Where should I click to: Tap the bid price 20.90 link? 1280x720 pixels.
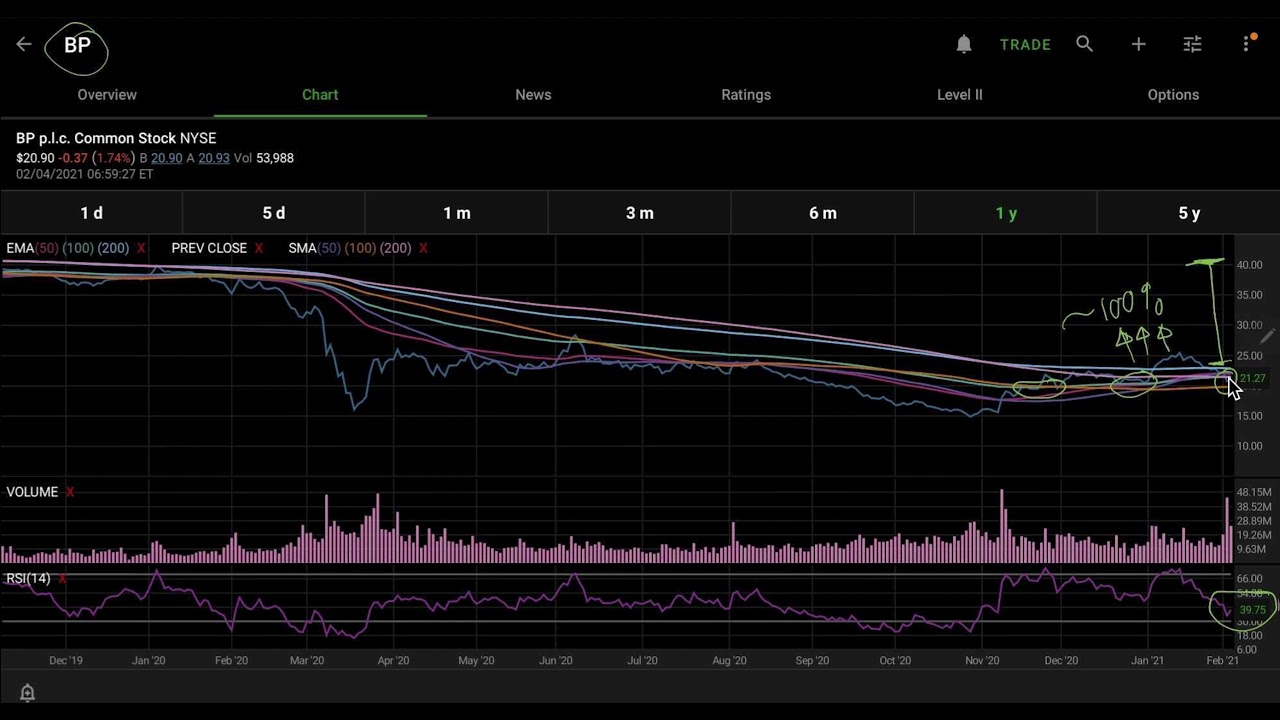(167, 158)
